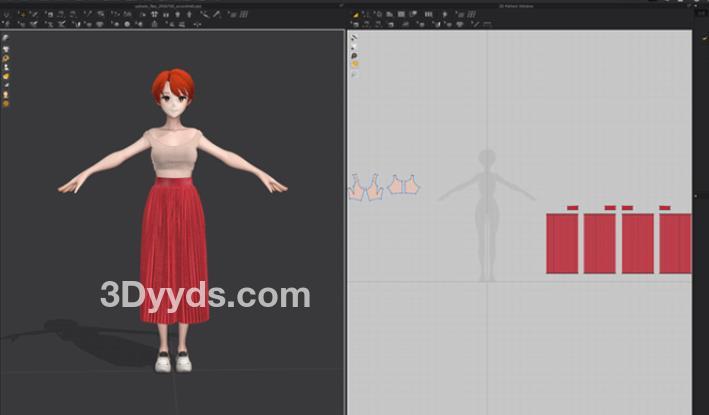The image size is (709, 415).
Task: Select the leftmost red skirt pattern piece
Action: [563, 243]
